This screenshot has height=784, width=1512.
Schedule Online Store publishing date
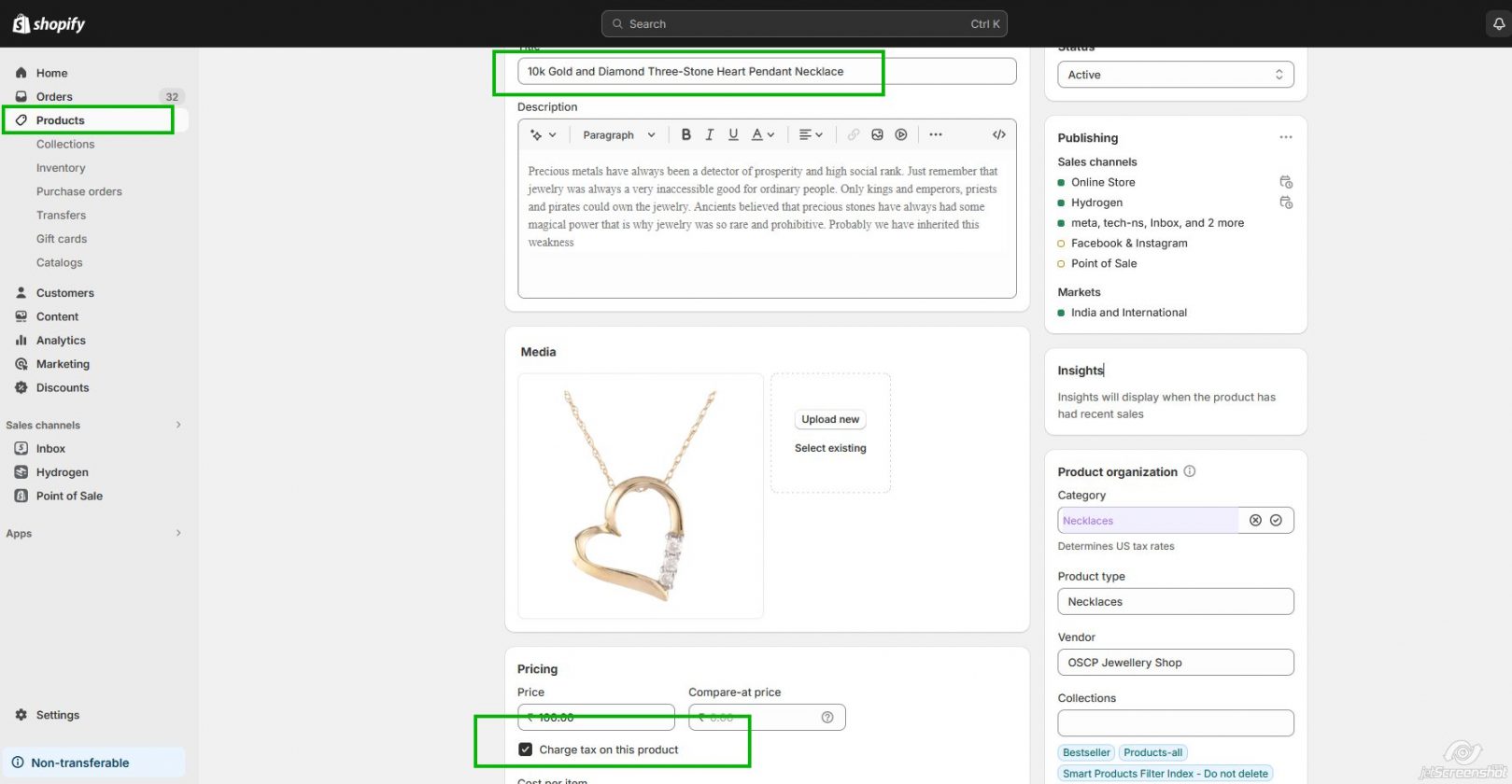click(x=1286, y=182)
